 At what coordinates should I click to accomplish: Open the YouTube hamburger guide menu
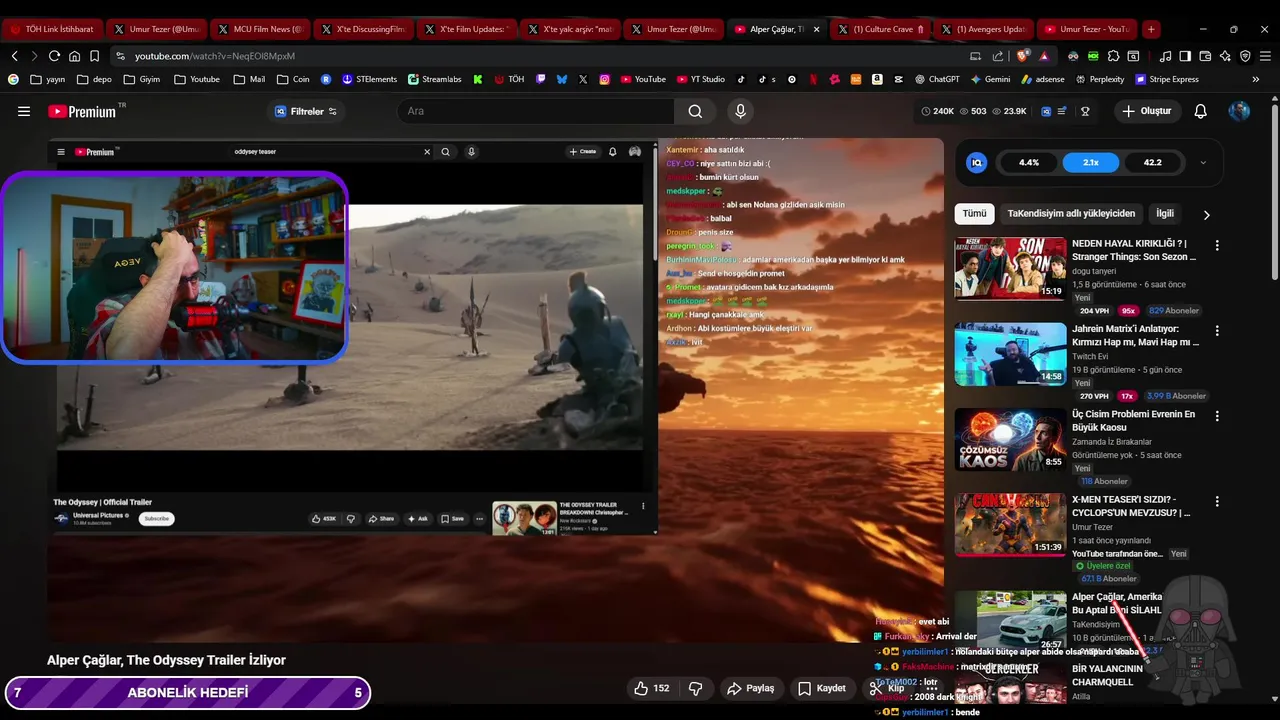tap(24, 111)
